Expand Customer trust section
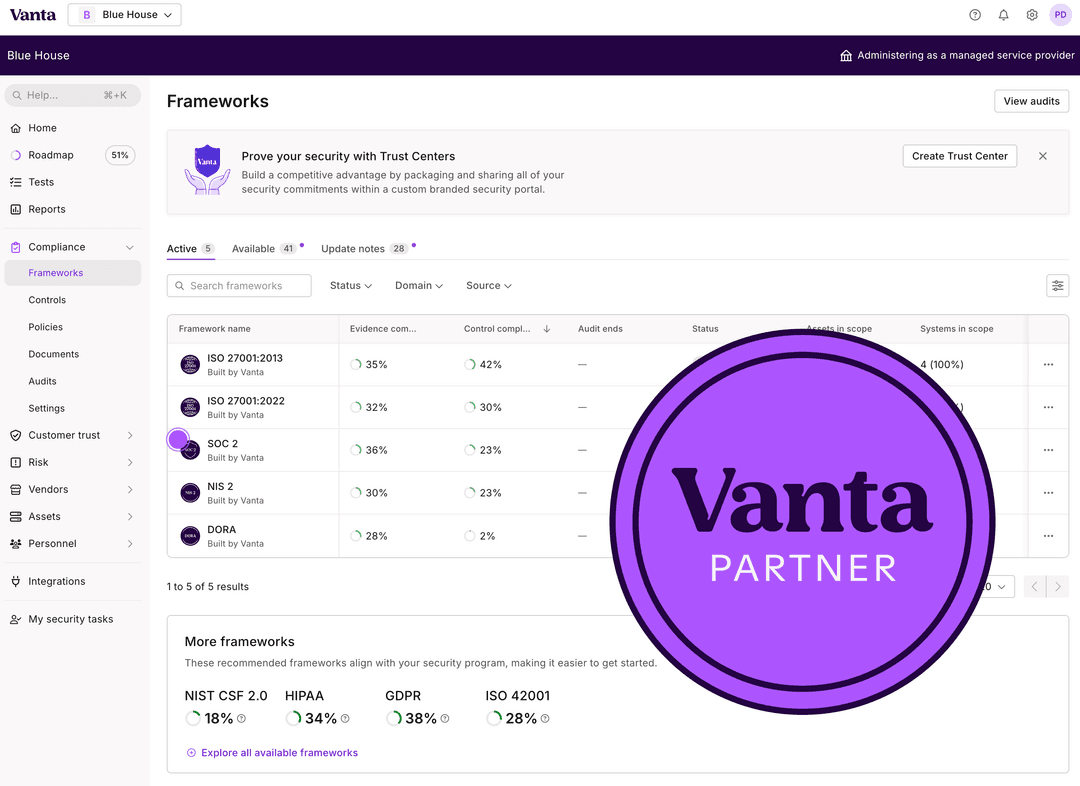The width and height of the screenshot is (1080, 786). coord(130,435)
